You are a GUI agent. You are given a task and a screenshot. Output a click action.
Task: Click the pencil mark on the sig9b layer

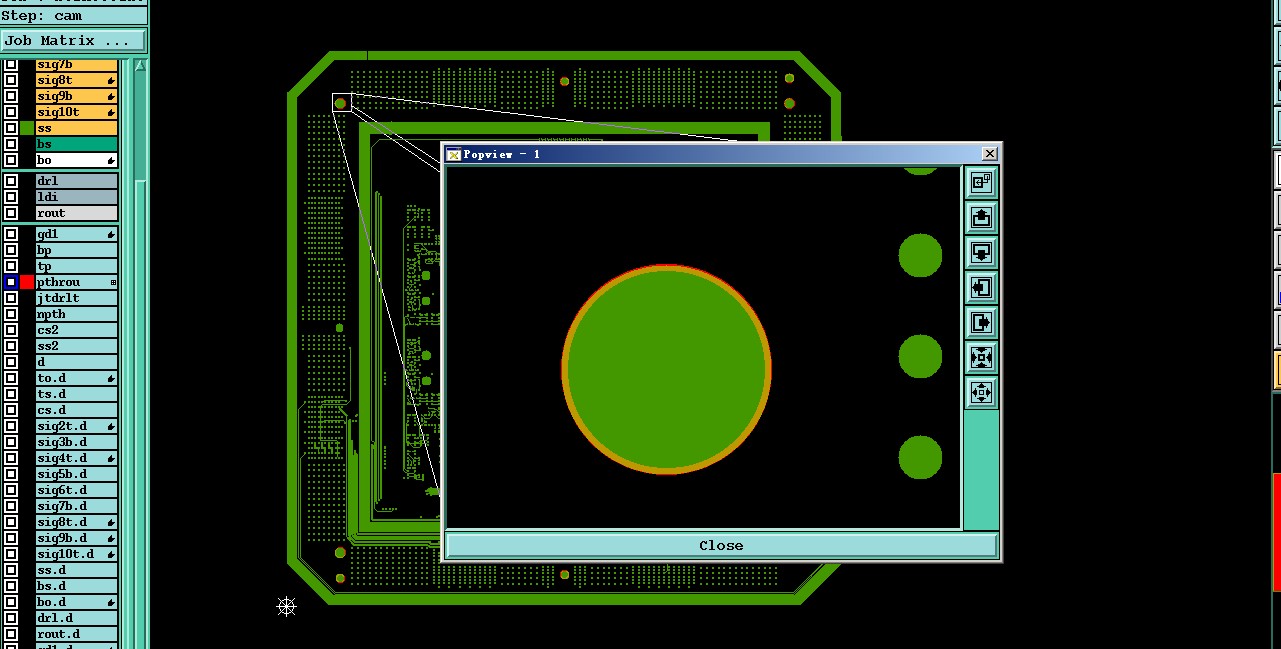111,96
